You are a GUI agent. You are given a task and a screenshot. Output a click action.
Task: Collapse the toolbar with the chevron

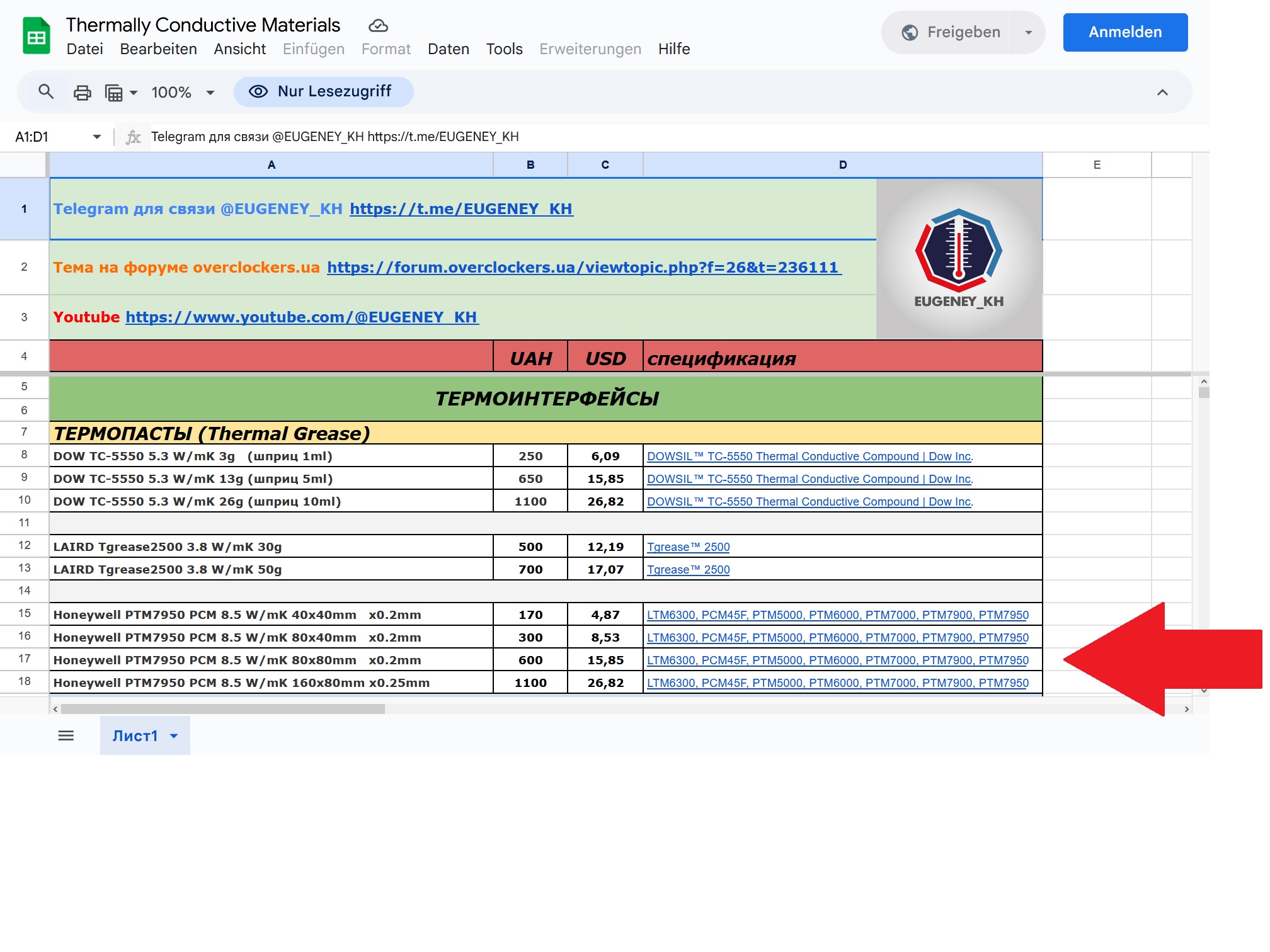coord(1162,93)
